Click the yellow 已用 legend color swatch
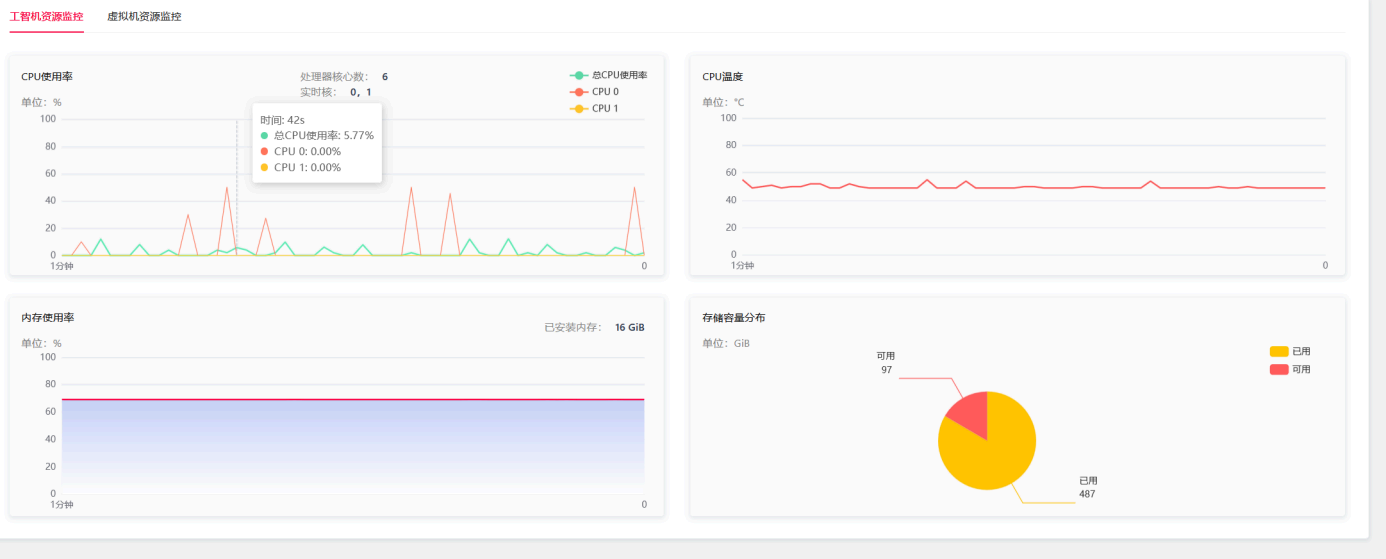 pos(1279,351)
